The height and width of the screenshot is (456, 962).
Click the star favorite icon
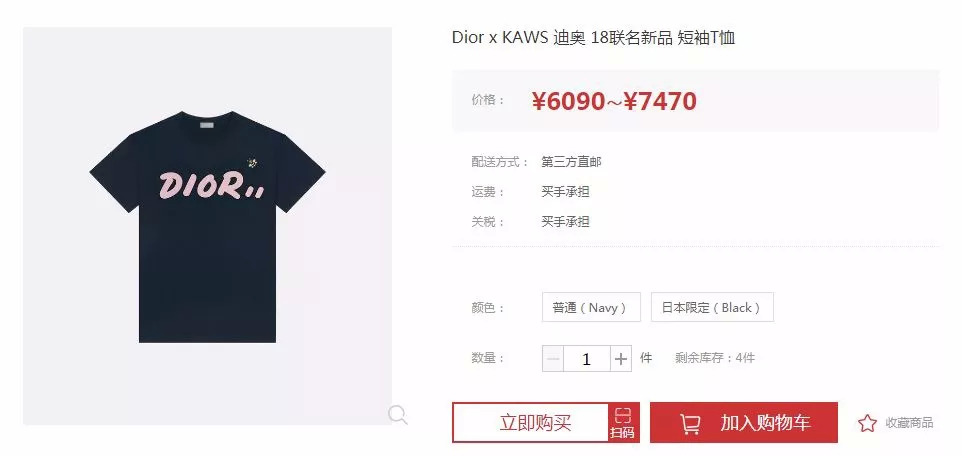point(867,423)
